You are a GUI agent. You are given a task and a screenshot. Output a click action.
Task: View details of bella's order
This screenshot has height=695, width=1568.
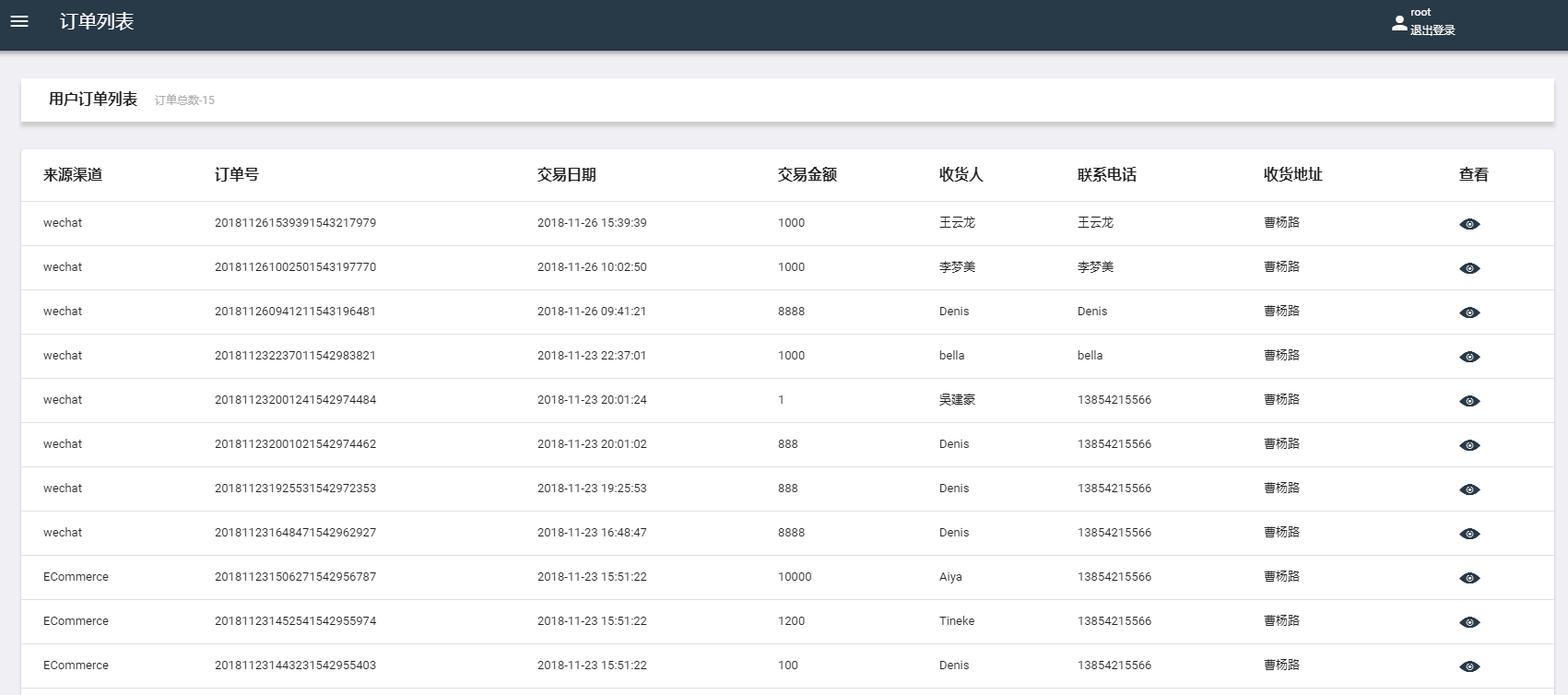[1469, 357]
